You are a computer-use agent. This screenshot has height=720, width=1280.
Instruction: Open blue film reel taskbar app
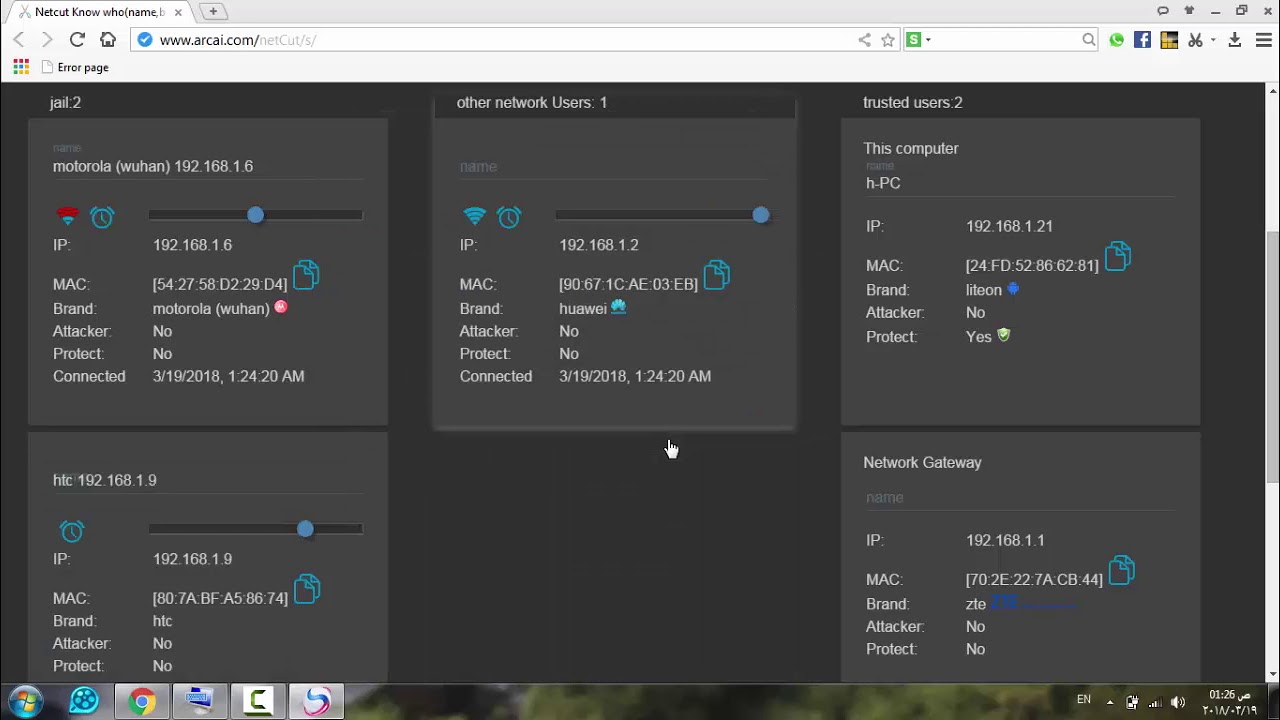click(x=84, y=702)
